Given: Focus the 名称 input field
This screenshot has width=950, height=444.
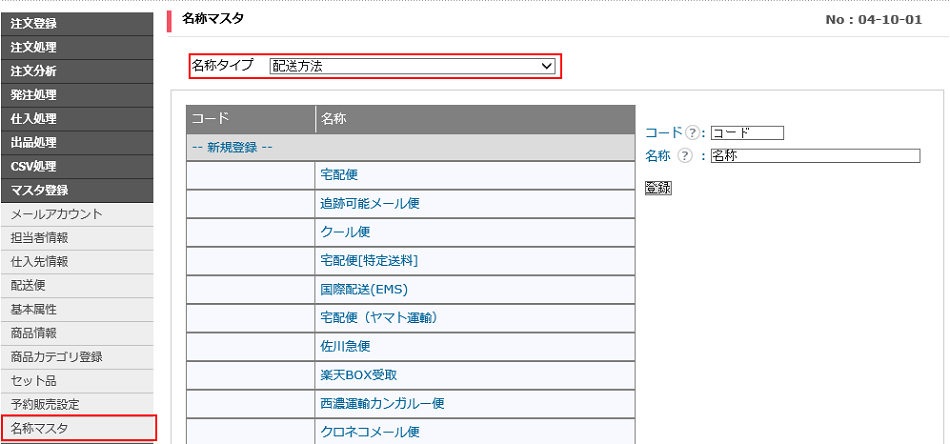Looking at the screenshot, I should [815, 156].
